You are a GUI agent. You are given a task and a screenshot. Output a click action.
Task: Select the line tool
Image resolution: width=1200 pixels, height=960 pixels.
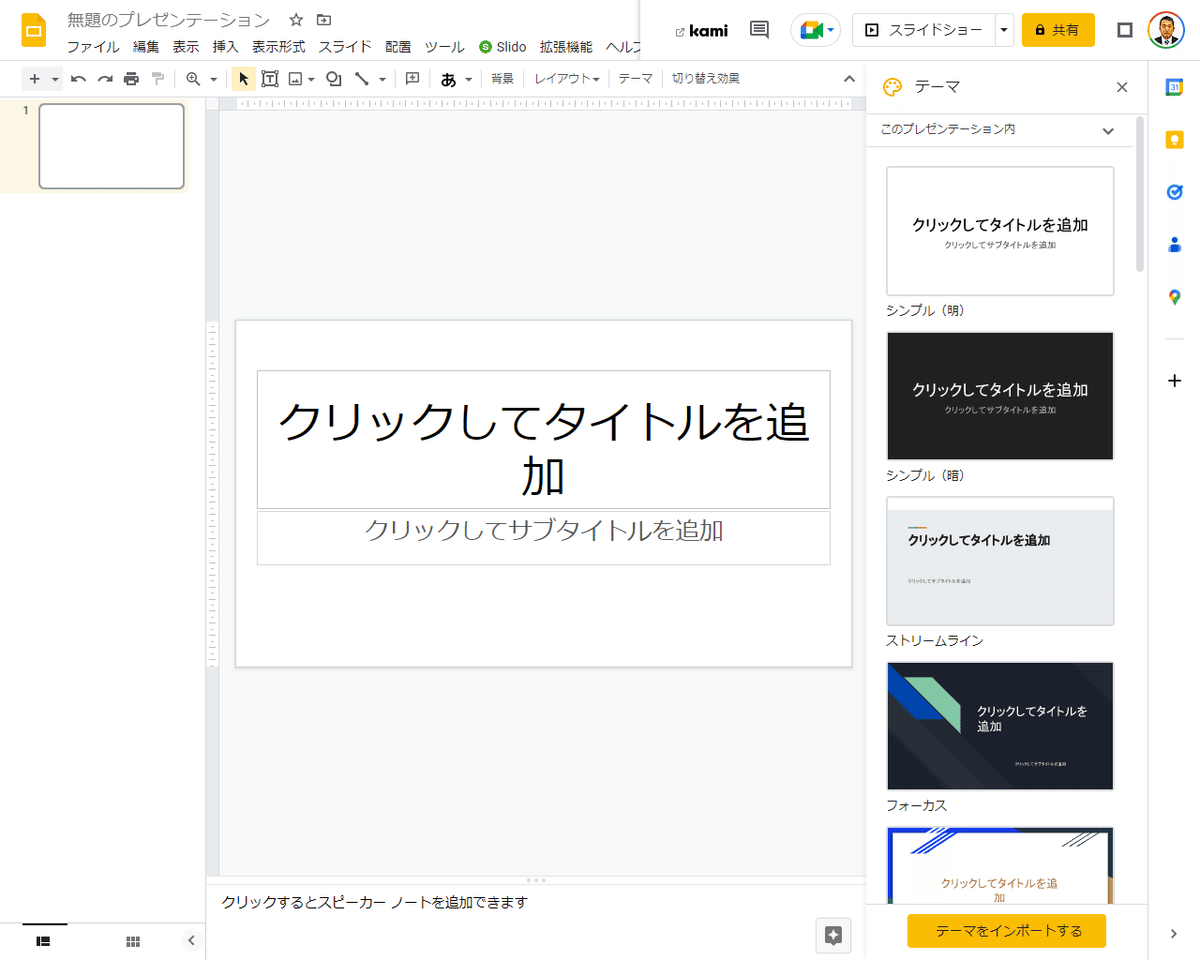pos(362,79)
